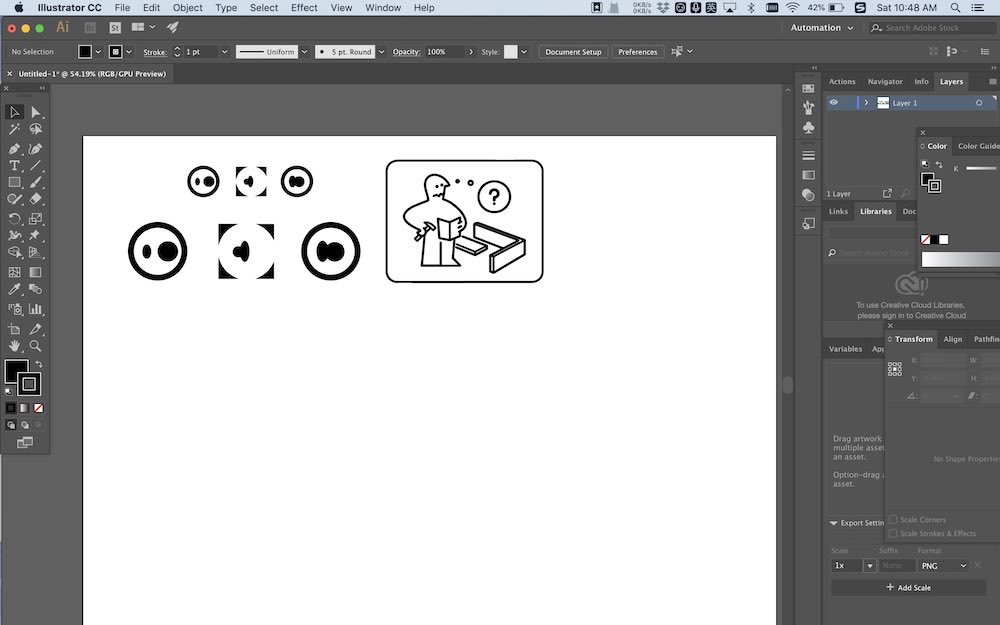This screenshot has width=1000, height=625.
Task: Click Layer 1 target circle
Action: 979,103
